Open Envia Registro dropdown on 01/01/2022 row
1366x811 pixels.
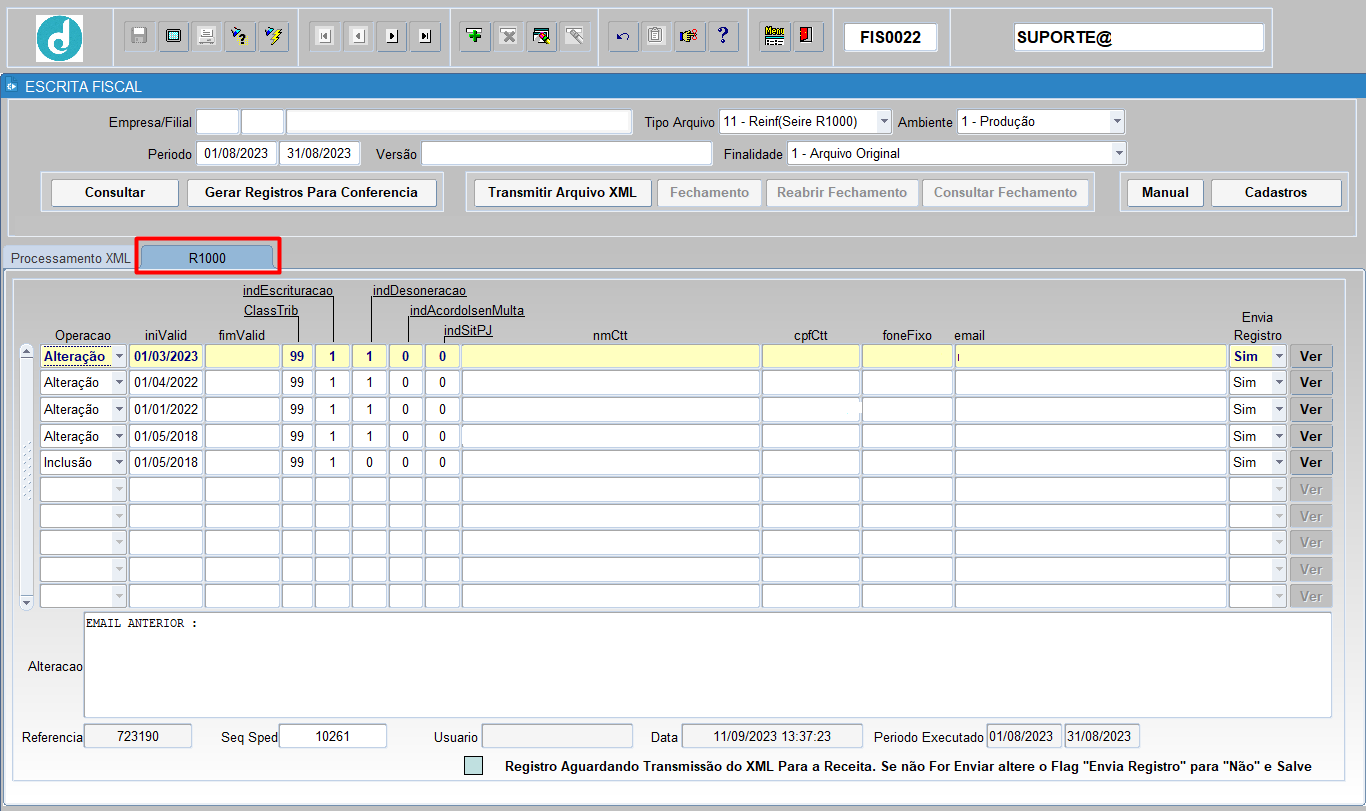coord(1278,410)
